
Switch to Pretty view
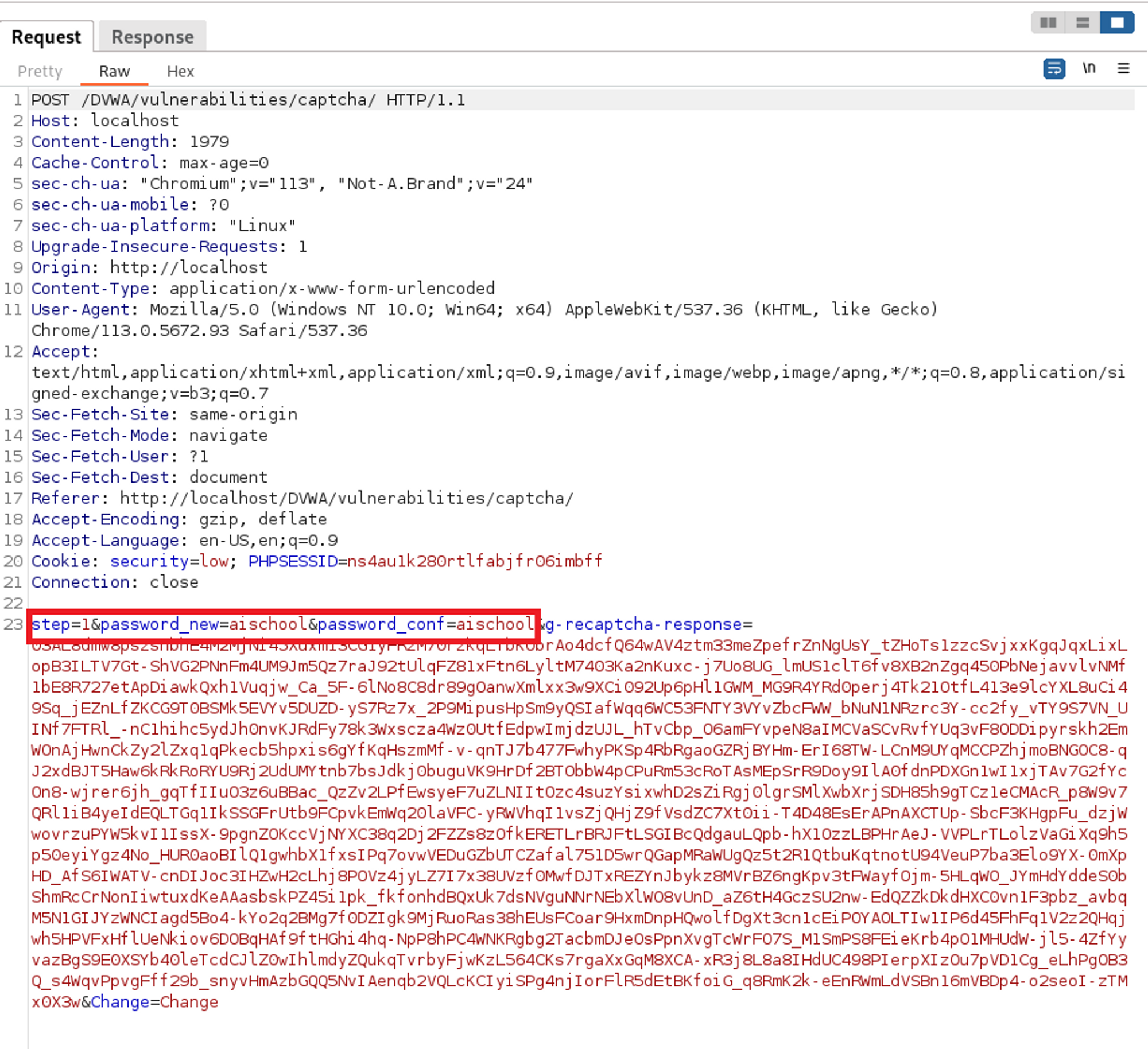(40, 71)
